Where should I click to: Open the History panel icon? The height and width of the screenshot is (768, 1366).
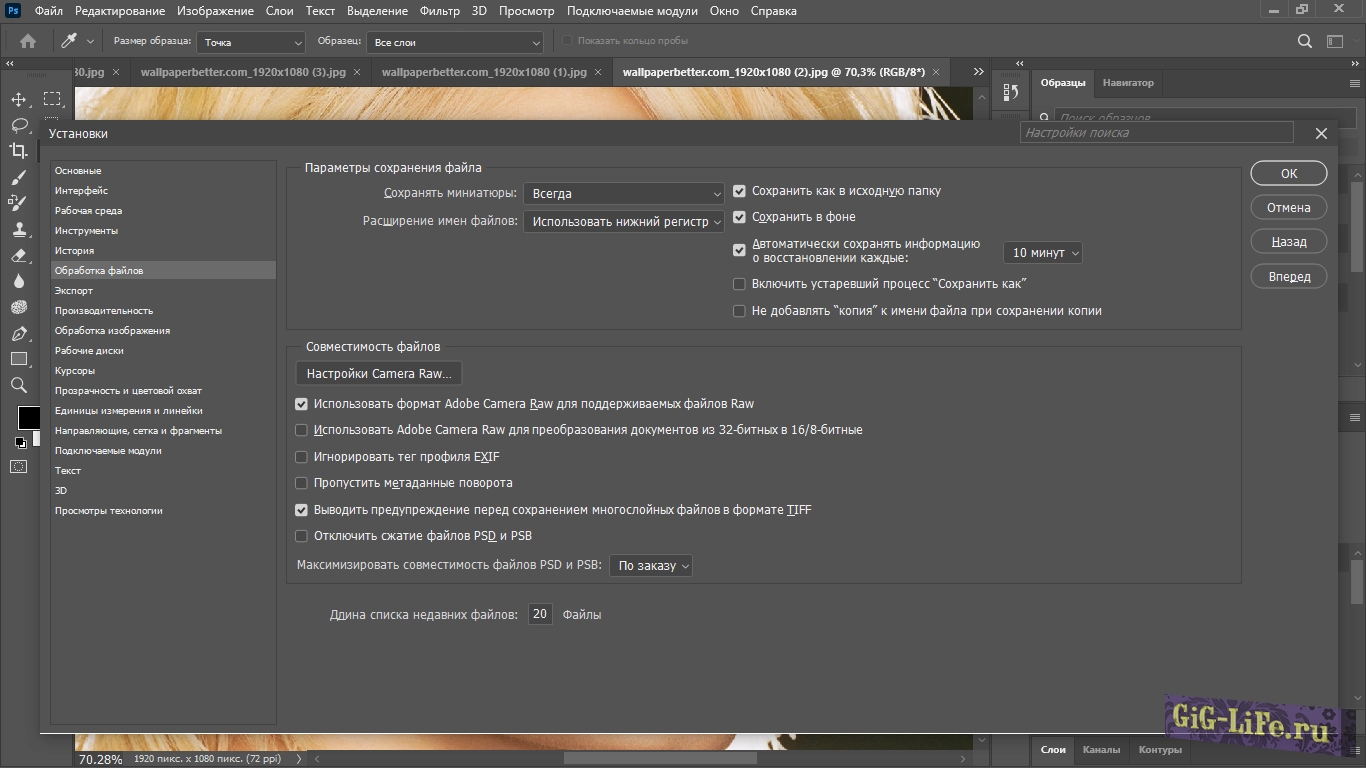coord(1010,92)
